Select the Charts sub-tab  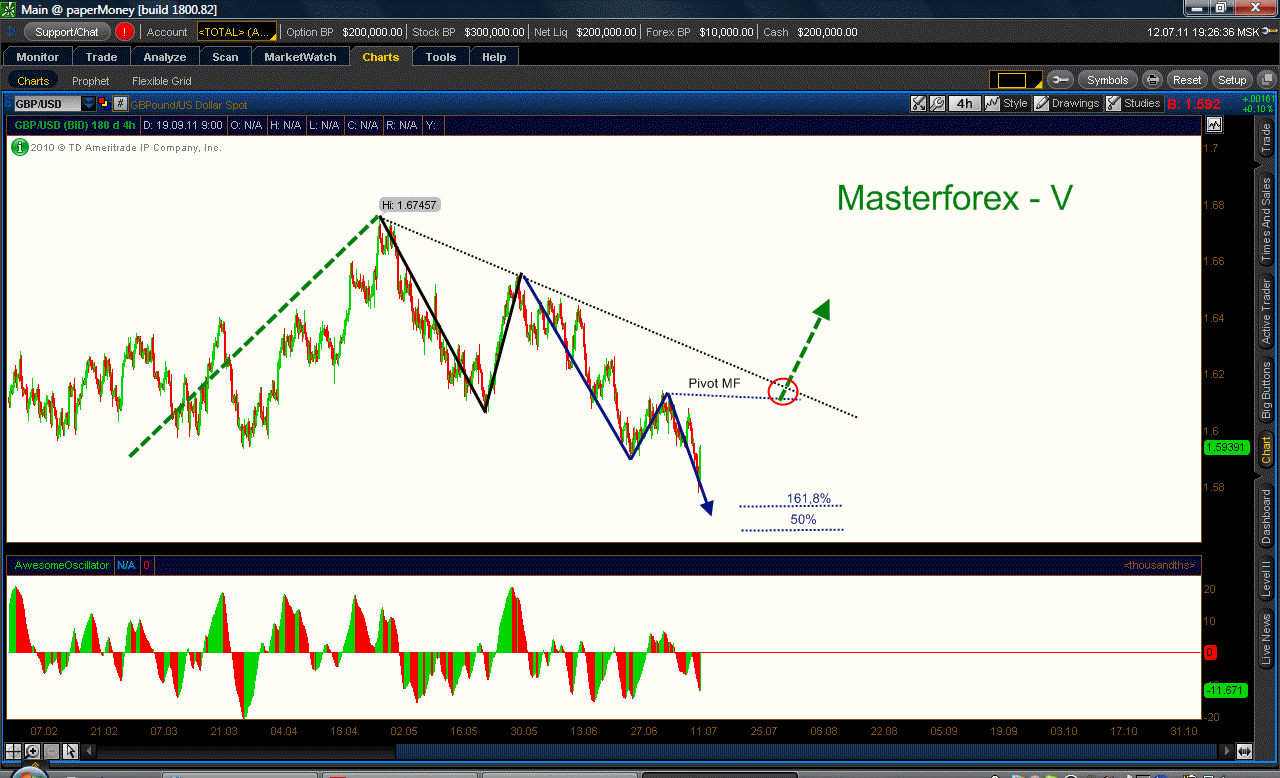click(33, 81)
